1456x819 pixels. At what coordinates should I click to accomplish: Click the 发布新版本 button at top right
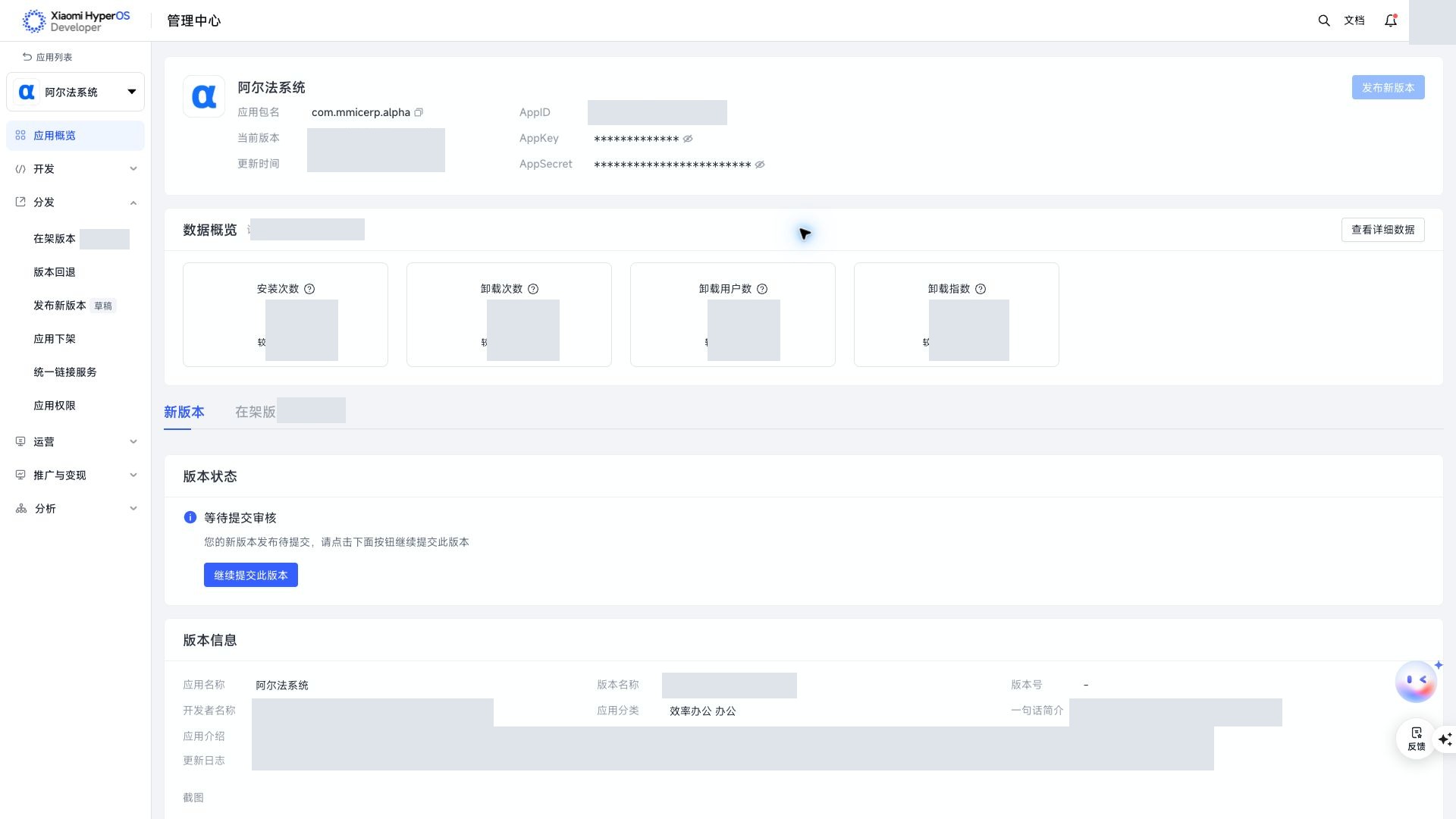[x=1388, y=87]
